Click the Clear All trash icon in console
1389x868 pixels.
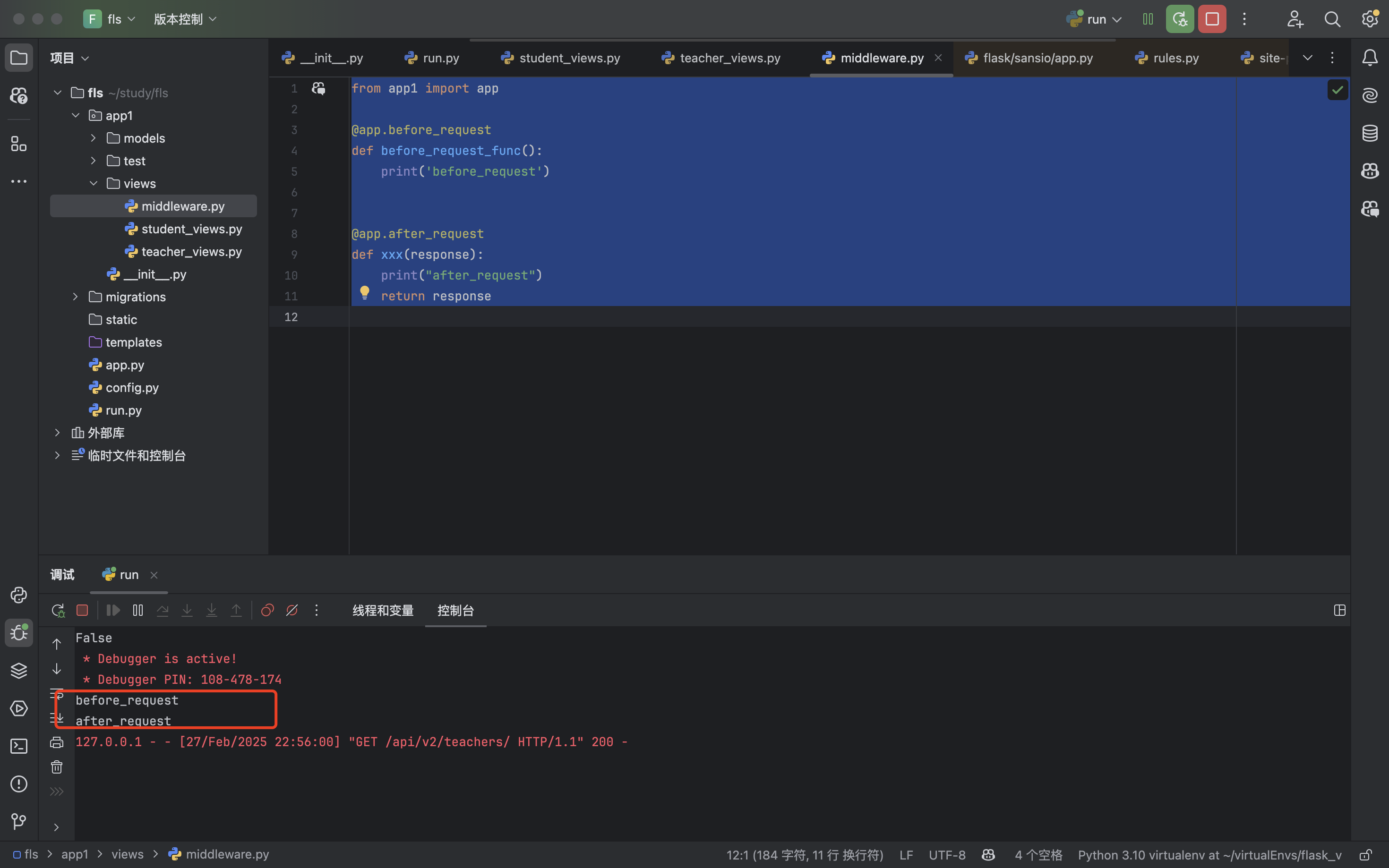[x=56, y=767]
